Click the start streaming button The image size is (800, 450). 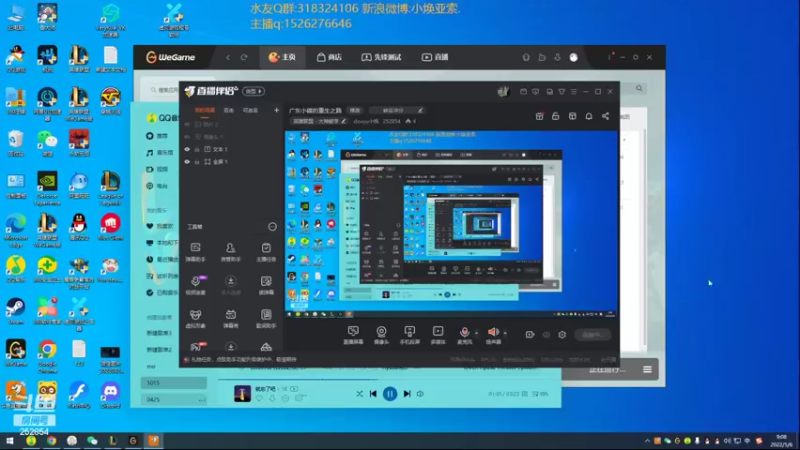click(593, 335)
